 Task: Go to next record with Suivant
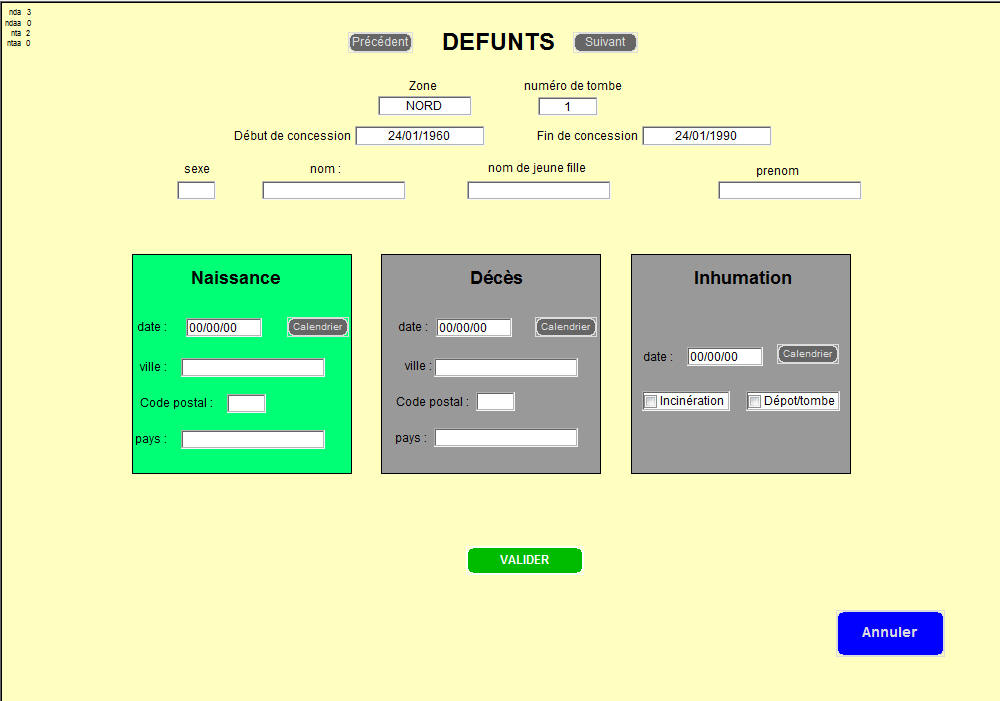605,42
